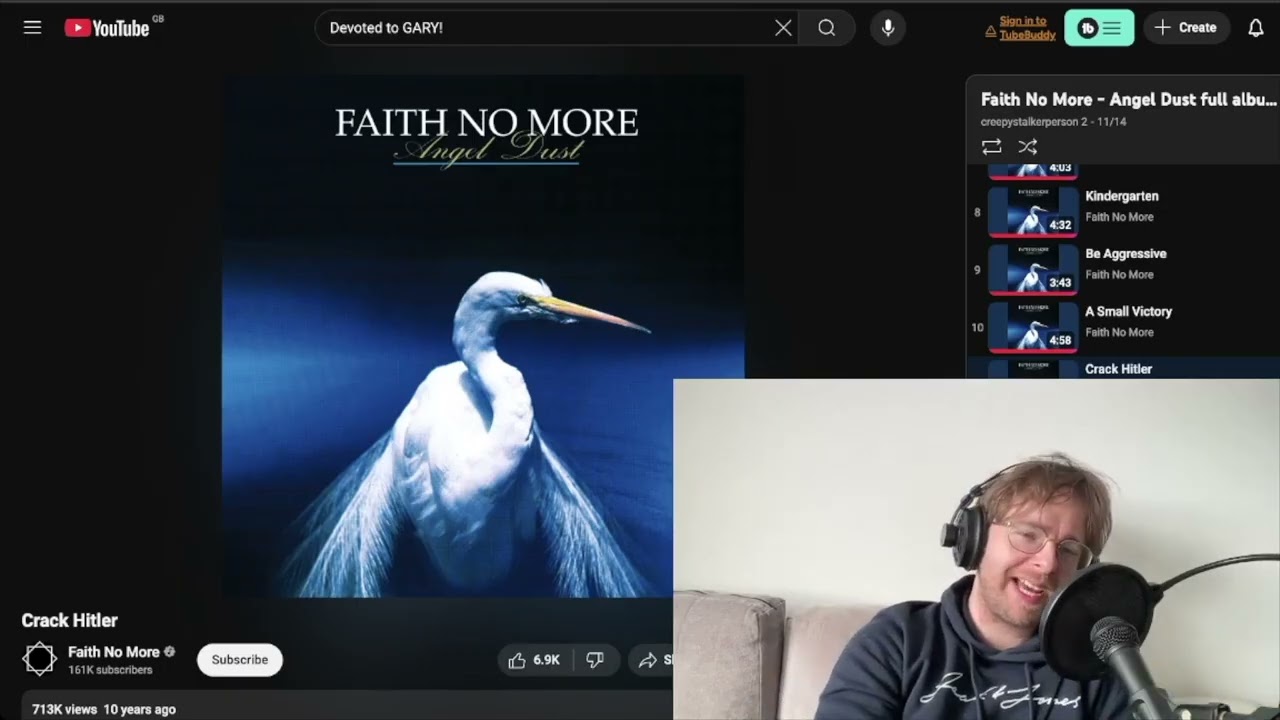Click the 713K views description text

(x=104, y=709)
